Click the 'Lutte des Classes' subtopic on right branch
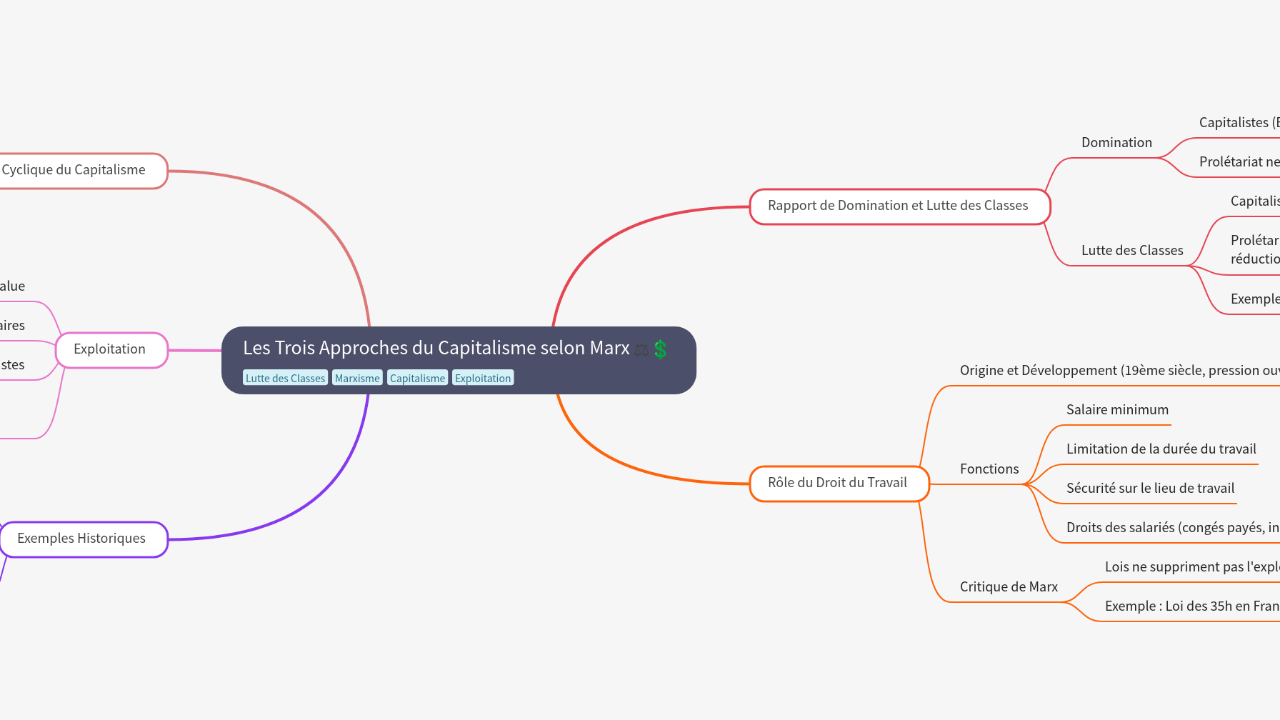1280x720 pixels. 1132,250
